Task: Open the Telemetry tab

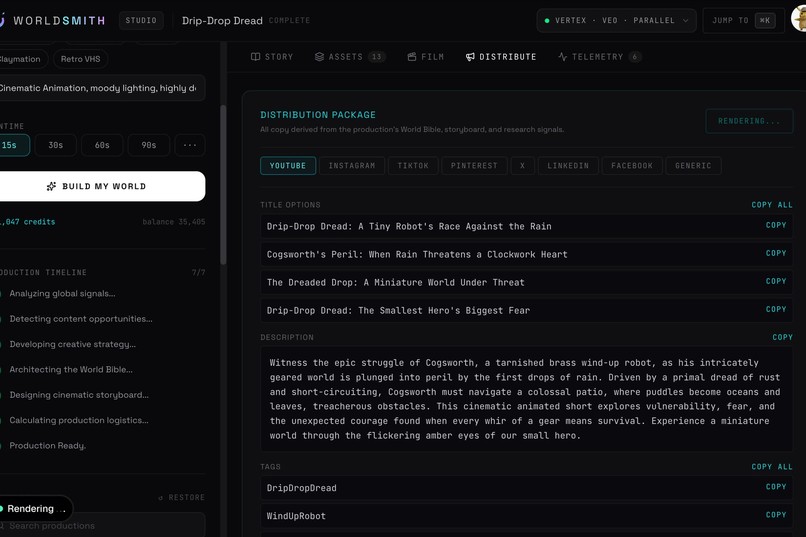Action: click(x=599, y=57)
